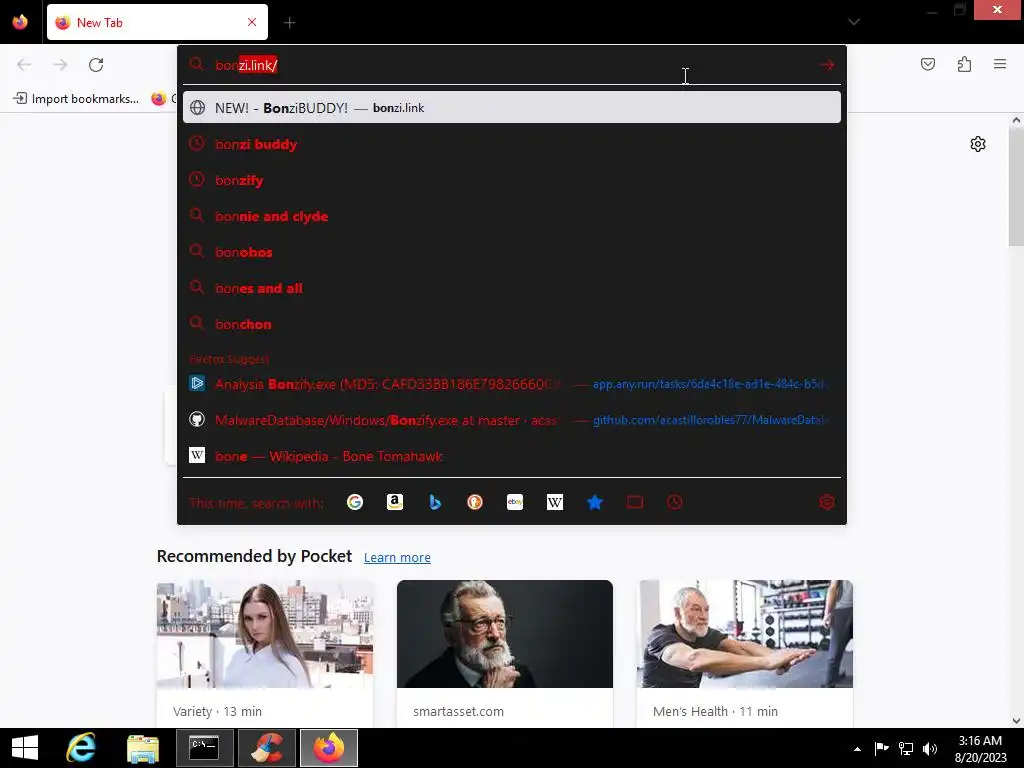The width and height of the screenshot is (1024, 768).
Task: Search this time with DuckDuckGo
Action: pos(475,502)
